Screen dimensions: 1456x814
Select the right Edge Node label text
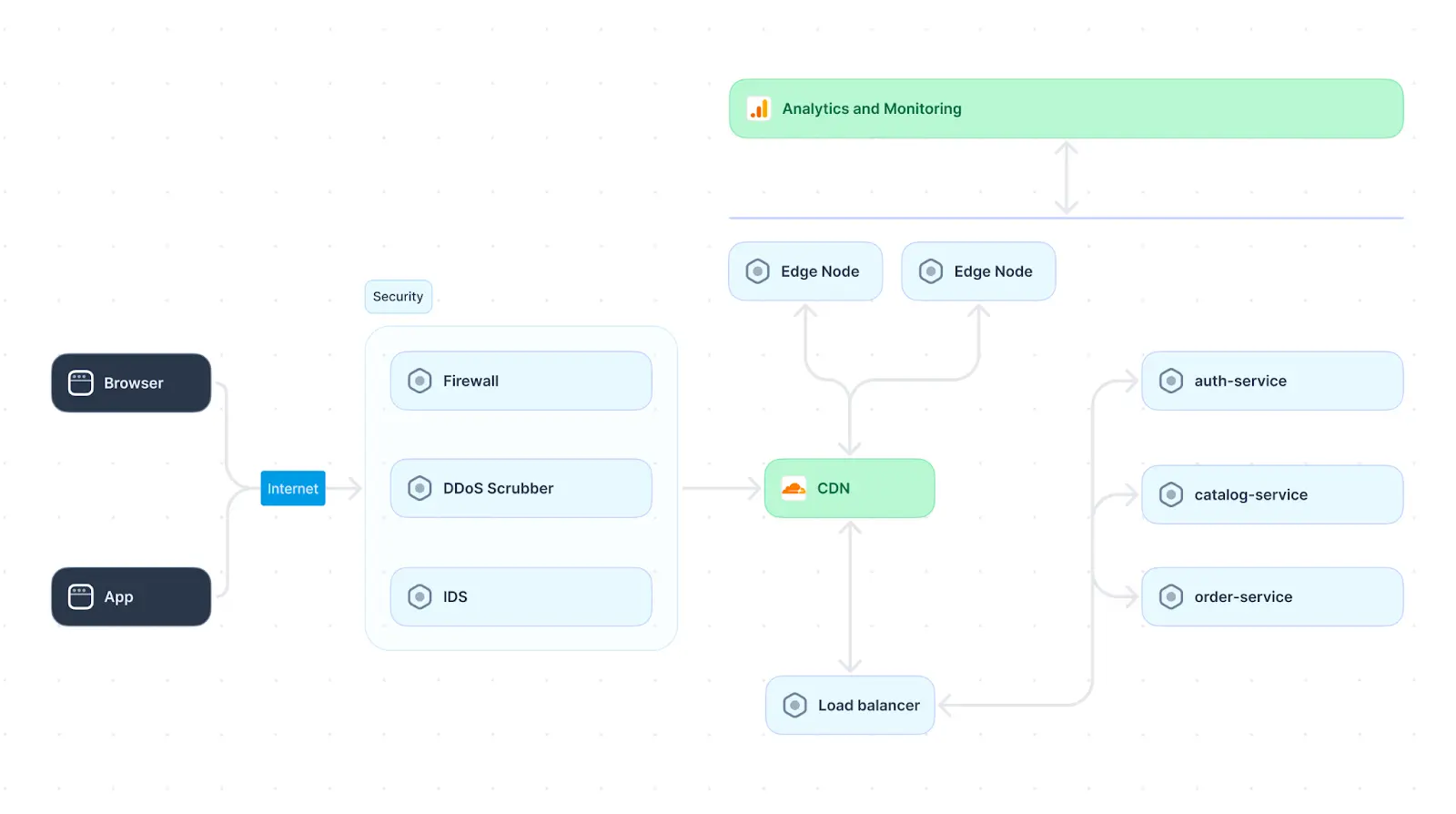993,271
